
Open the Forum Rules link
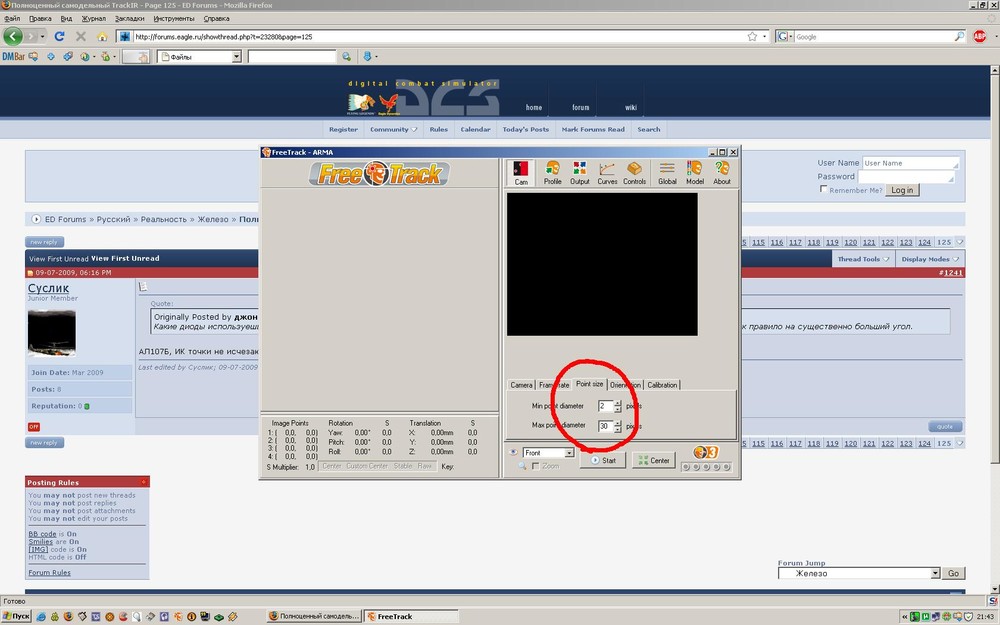coord(49,573)
